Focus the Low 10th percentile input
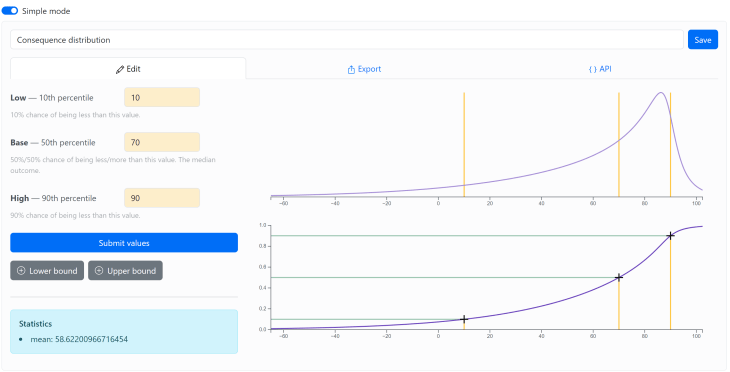The width and height of the screenshot is (730, 372). pos(162,97)
